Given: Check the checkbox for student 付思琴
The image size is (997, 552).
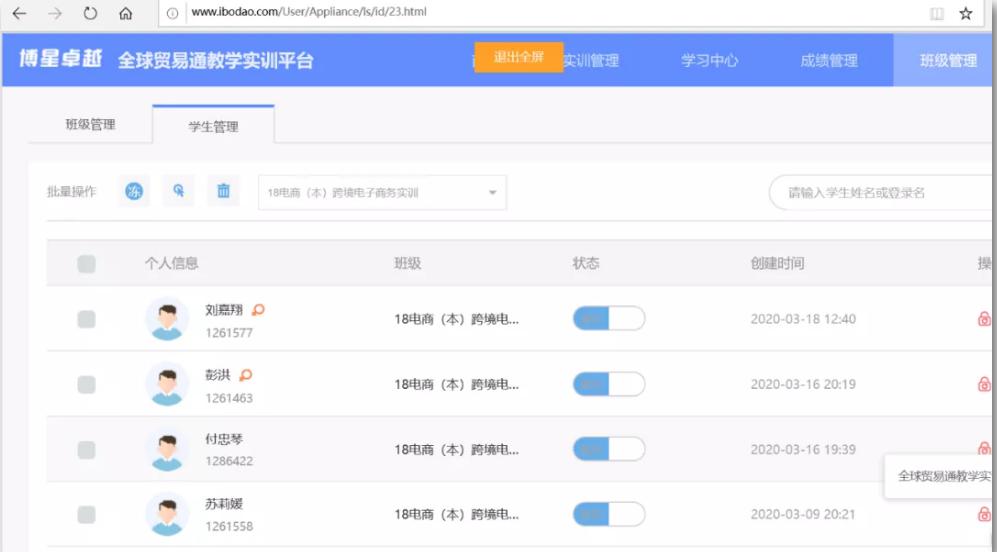Looking at the screenshot, I should 87,450.
